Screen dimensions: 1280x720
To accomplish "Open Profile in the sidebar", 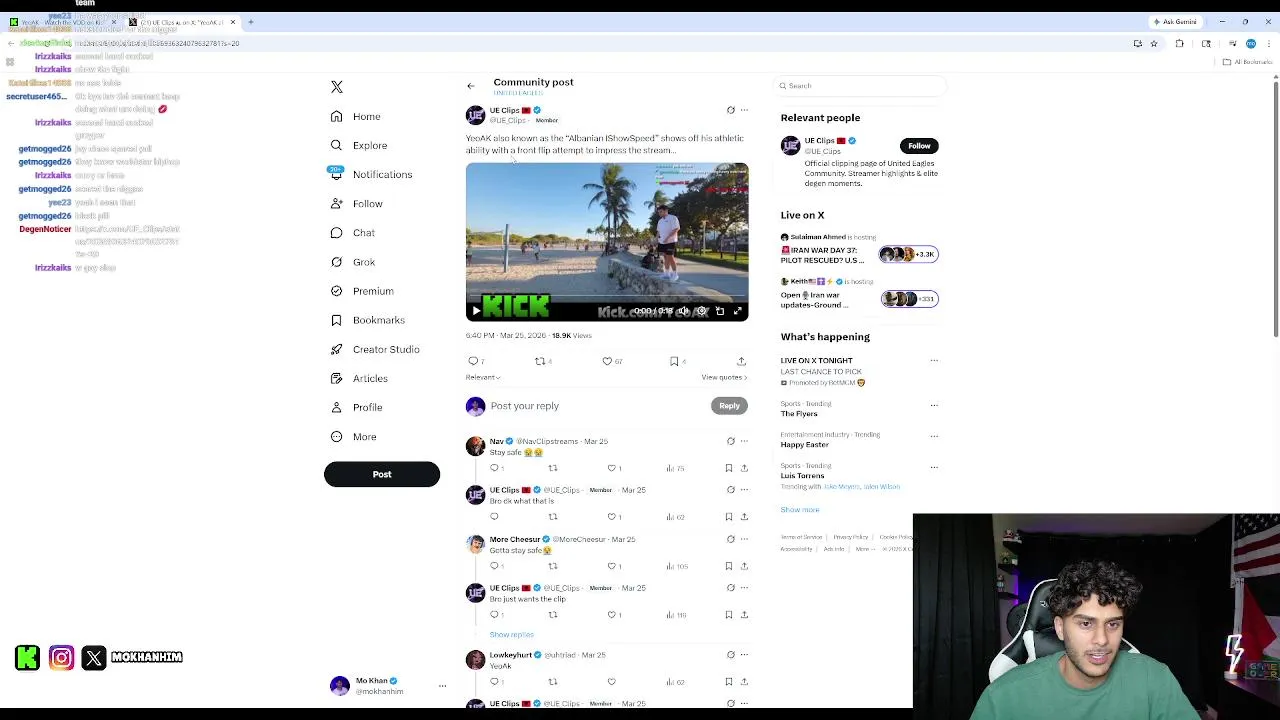I will click(356, 407).
